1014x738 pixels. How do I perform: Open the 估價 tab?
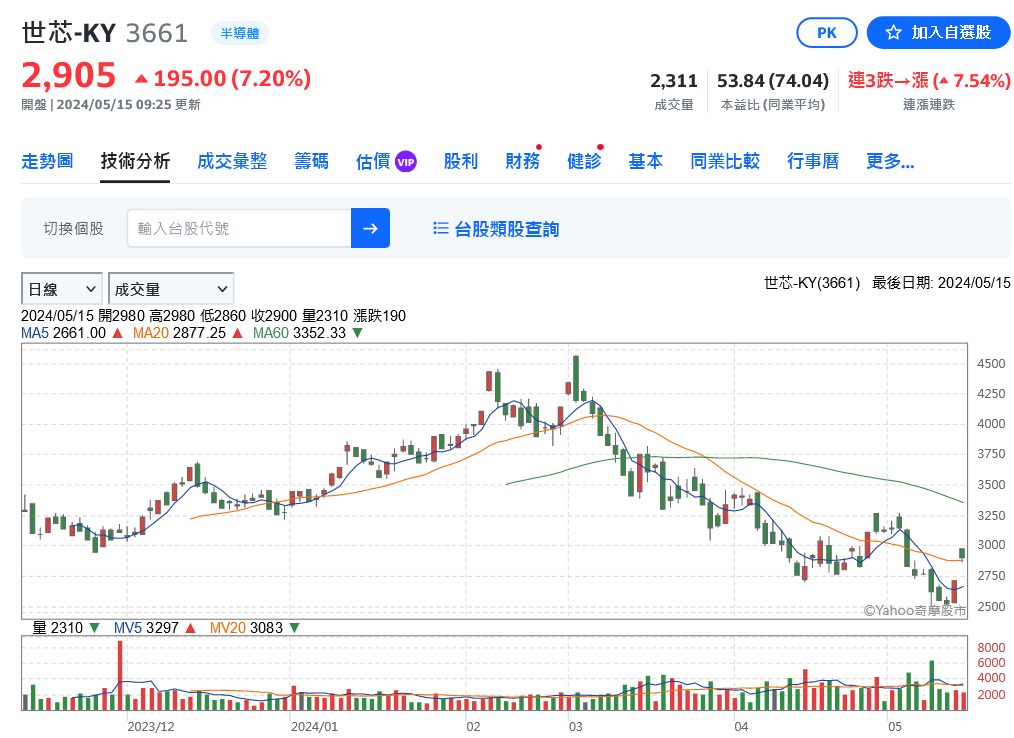pos(373,161)
